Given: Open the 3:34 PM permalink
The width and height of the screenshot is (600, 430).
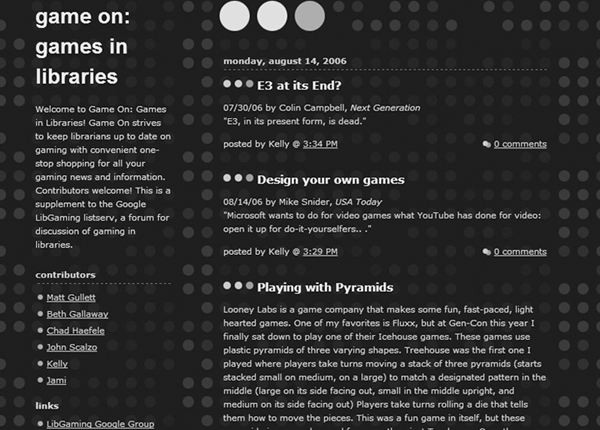Looking at the screenshot, I should [x=320, y=144].
